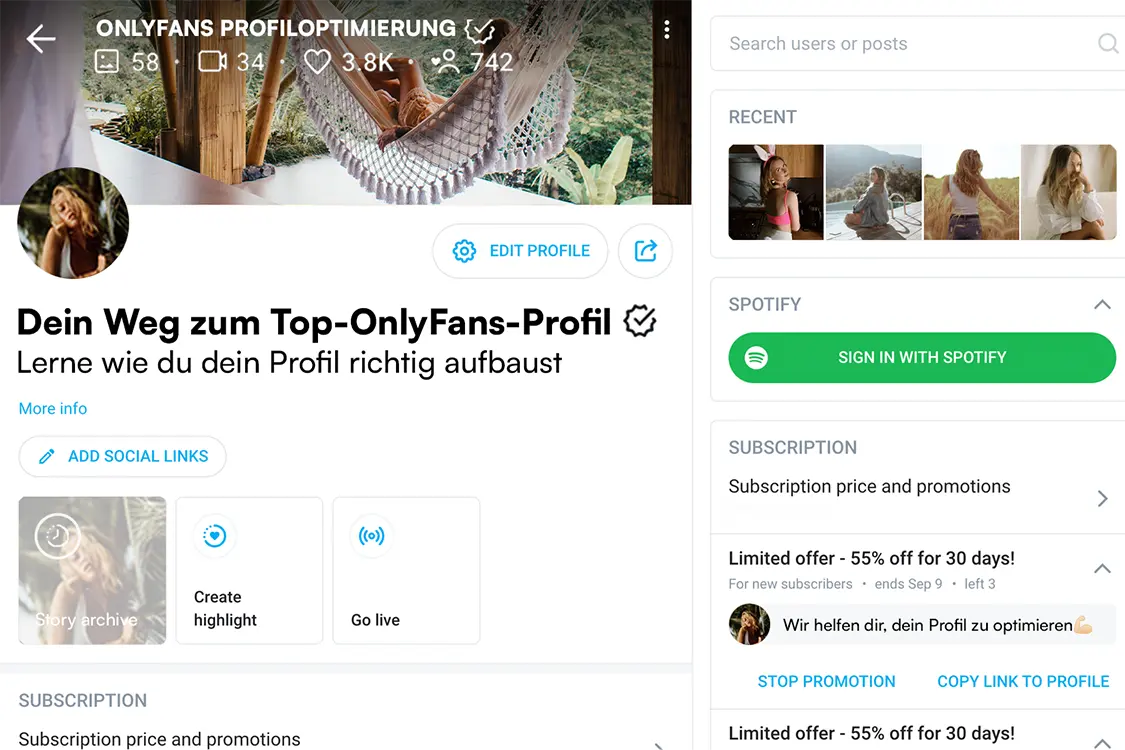Click the profile avatar picture
Image resolution: width=1125 pixels, height=750 pixels.
(73, 223)
